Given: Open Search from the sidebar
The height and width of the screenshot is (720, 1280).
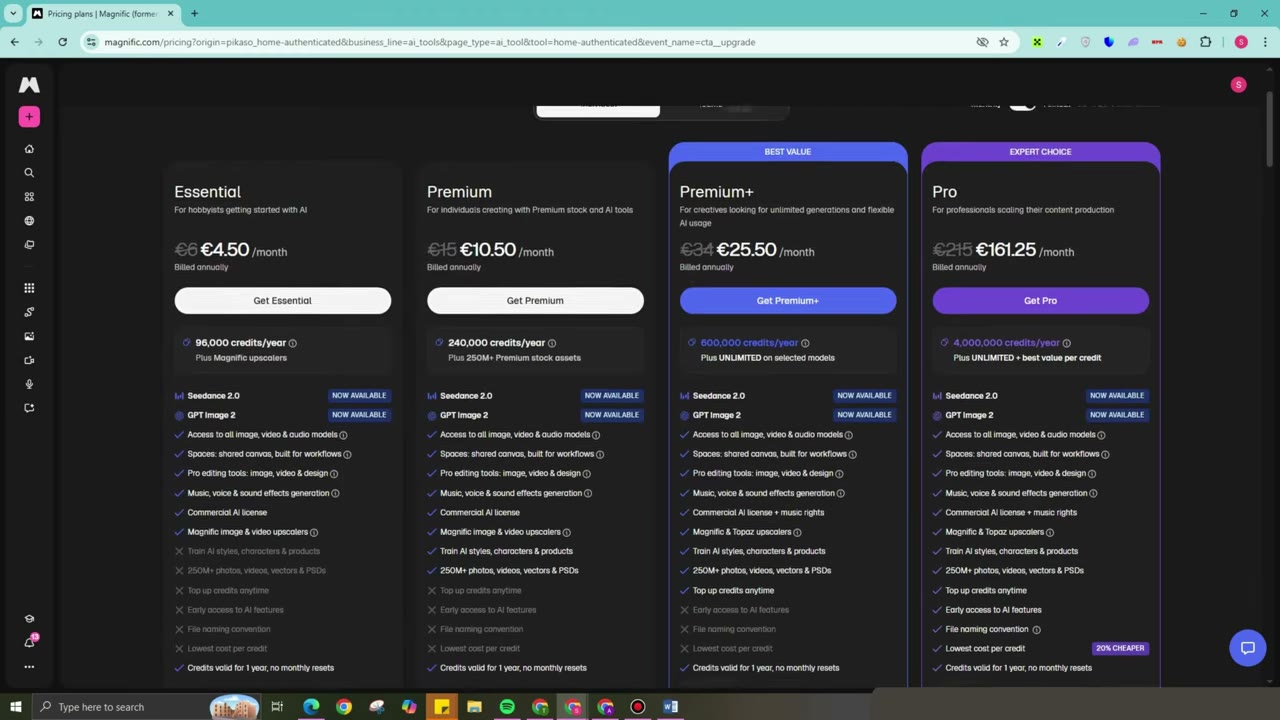Looking at the screenshot, I should click(x=29, y=173).
